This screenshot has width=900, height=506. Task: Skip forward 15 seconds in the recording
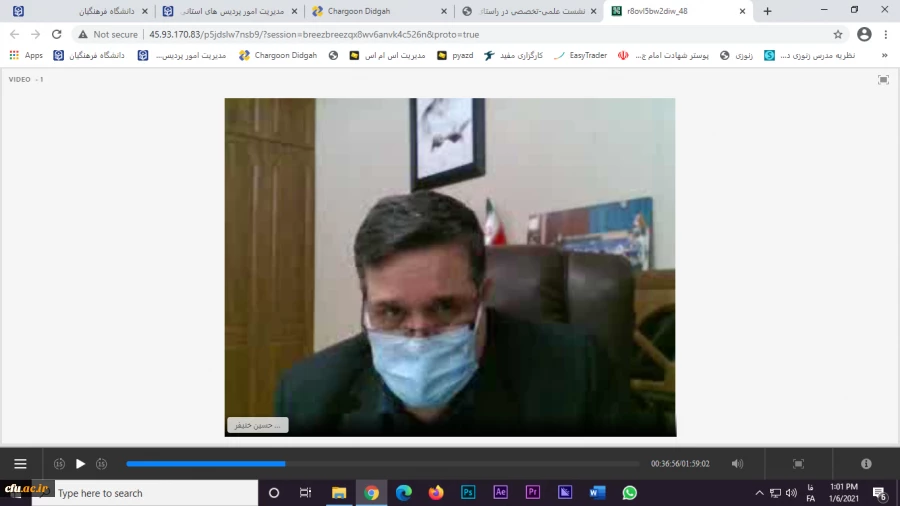click(x=101, y=464)
